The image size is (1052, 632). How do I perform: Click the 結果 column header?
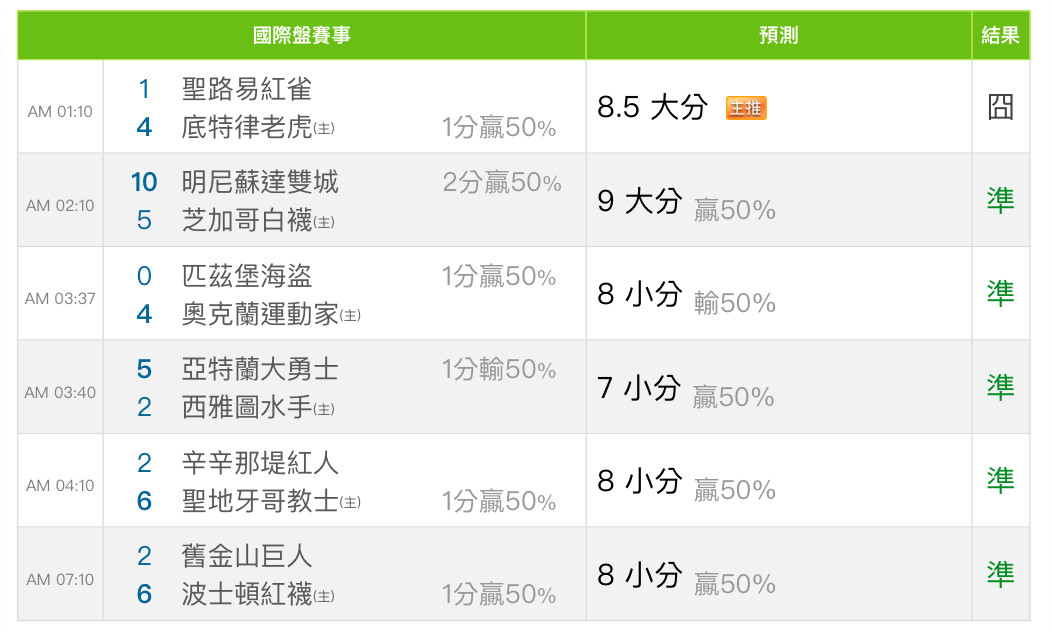pos(1000,36)
